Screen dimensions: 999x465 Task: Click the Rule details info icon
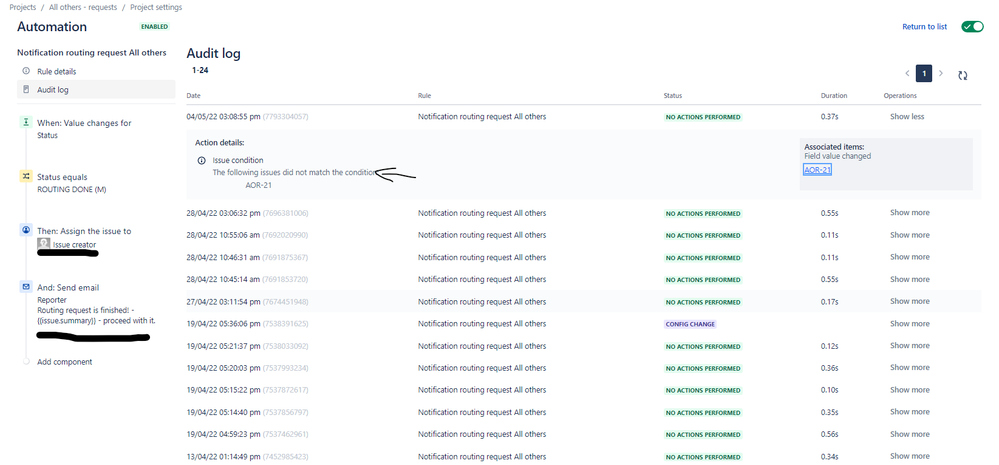click(x=26, y=71)
